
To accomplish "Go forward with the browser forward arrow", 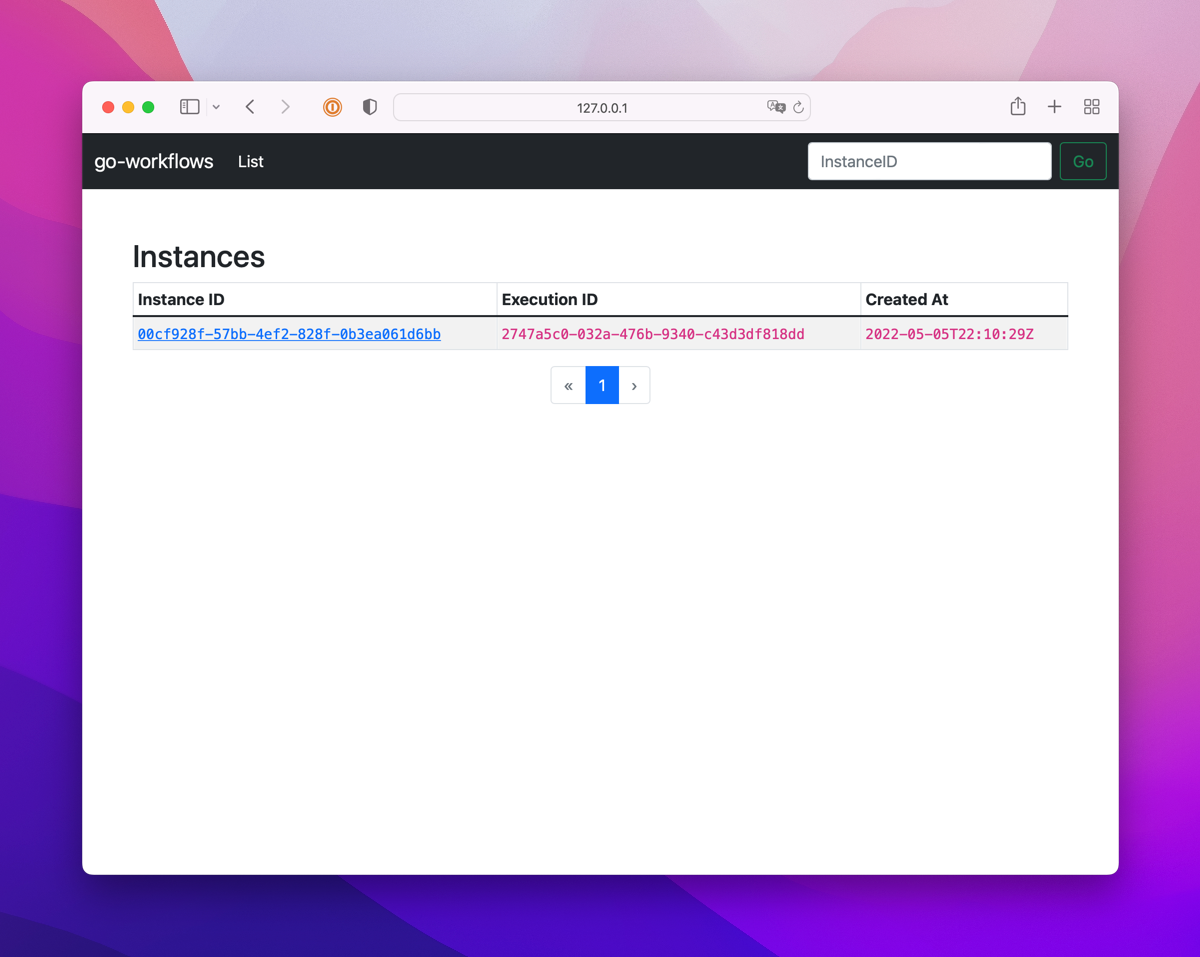I will click(x=286, y=107).
